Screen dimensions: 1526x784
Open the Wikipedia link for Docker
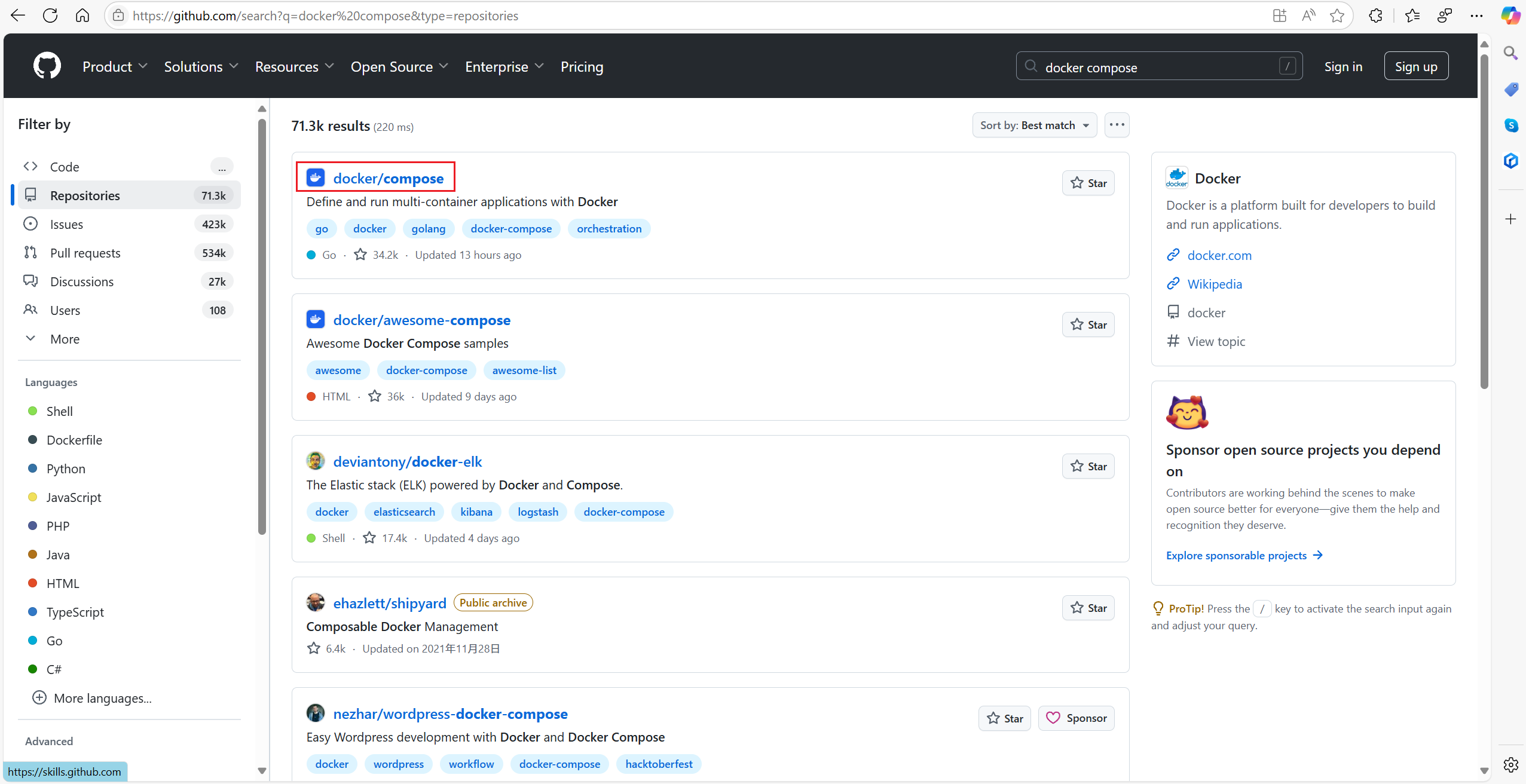point(1214,284)
